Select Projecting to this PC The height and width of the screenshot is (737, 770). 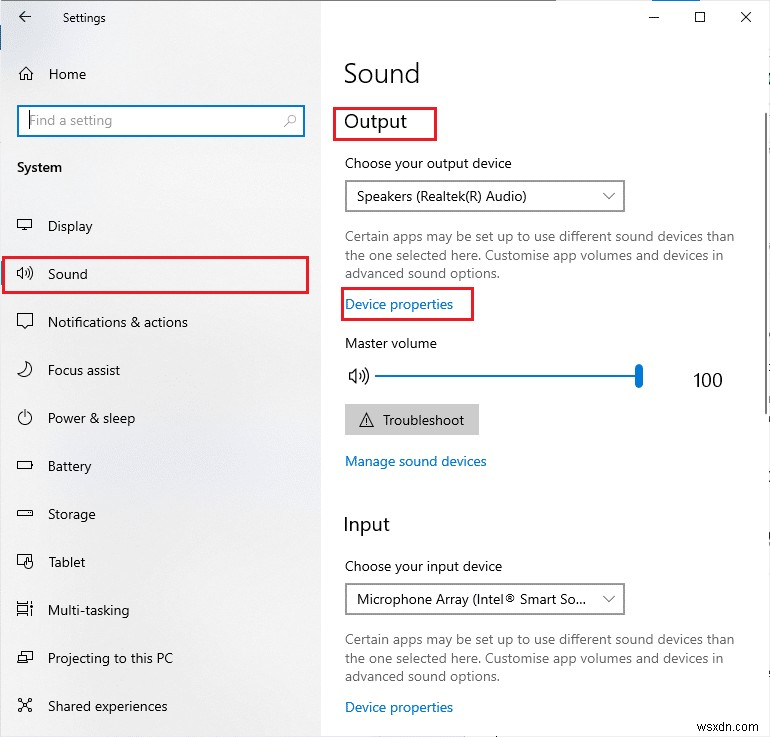[x=110, y=658]
